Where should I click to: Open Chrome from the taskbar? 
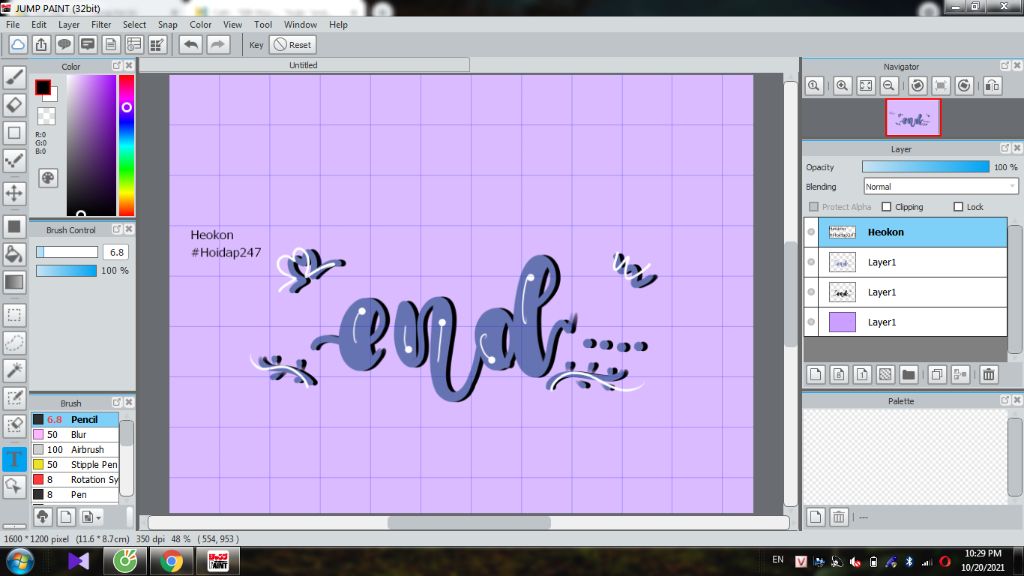pos(171,561)
